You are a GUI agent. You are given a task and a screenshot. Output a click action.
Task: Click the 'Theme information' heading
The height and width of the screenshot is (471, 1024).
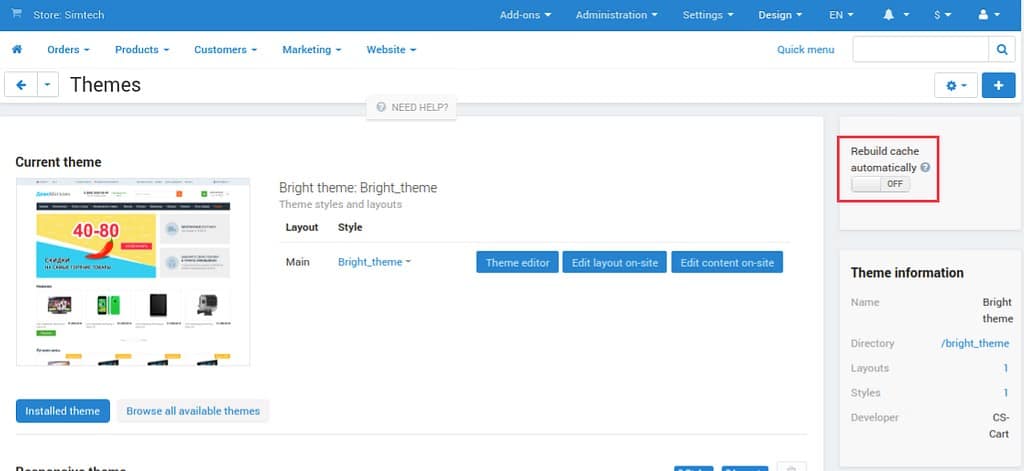[x=907, y=272]
